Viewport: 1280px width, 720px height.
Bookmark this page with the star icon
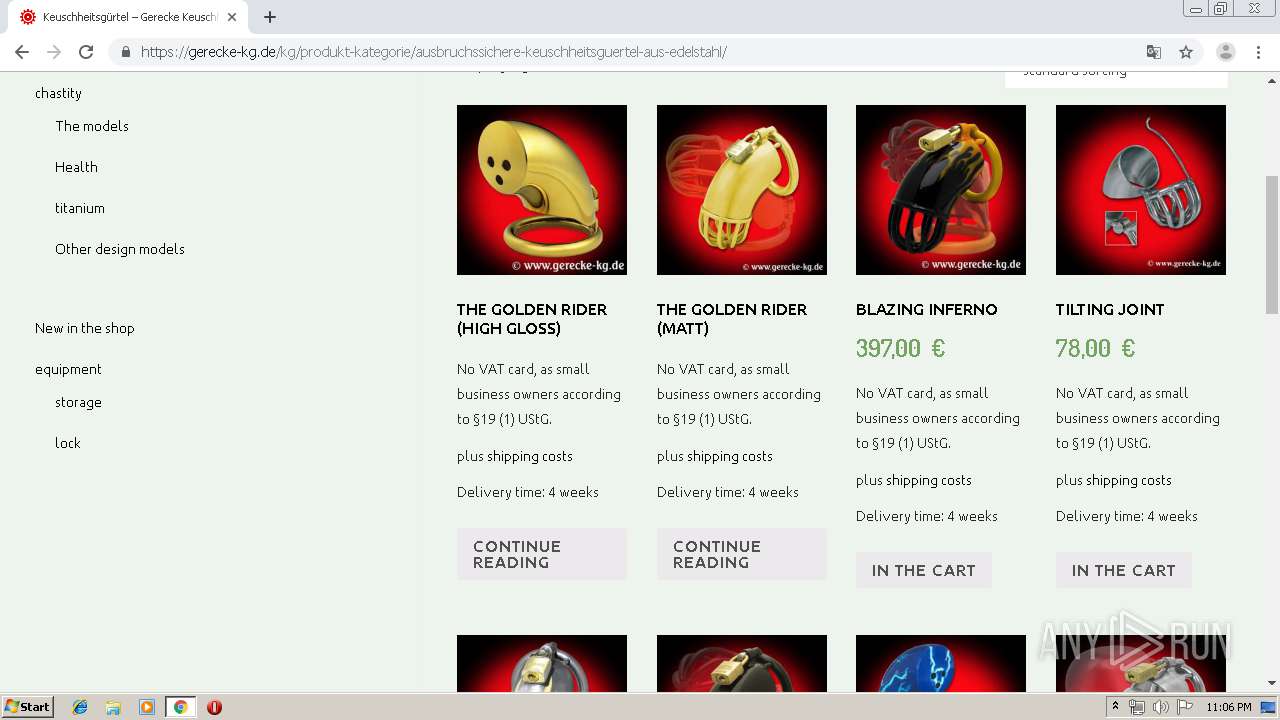(x=1186, y=52)
